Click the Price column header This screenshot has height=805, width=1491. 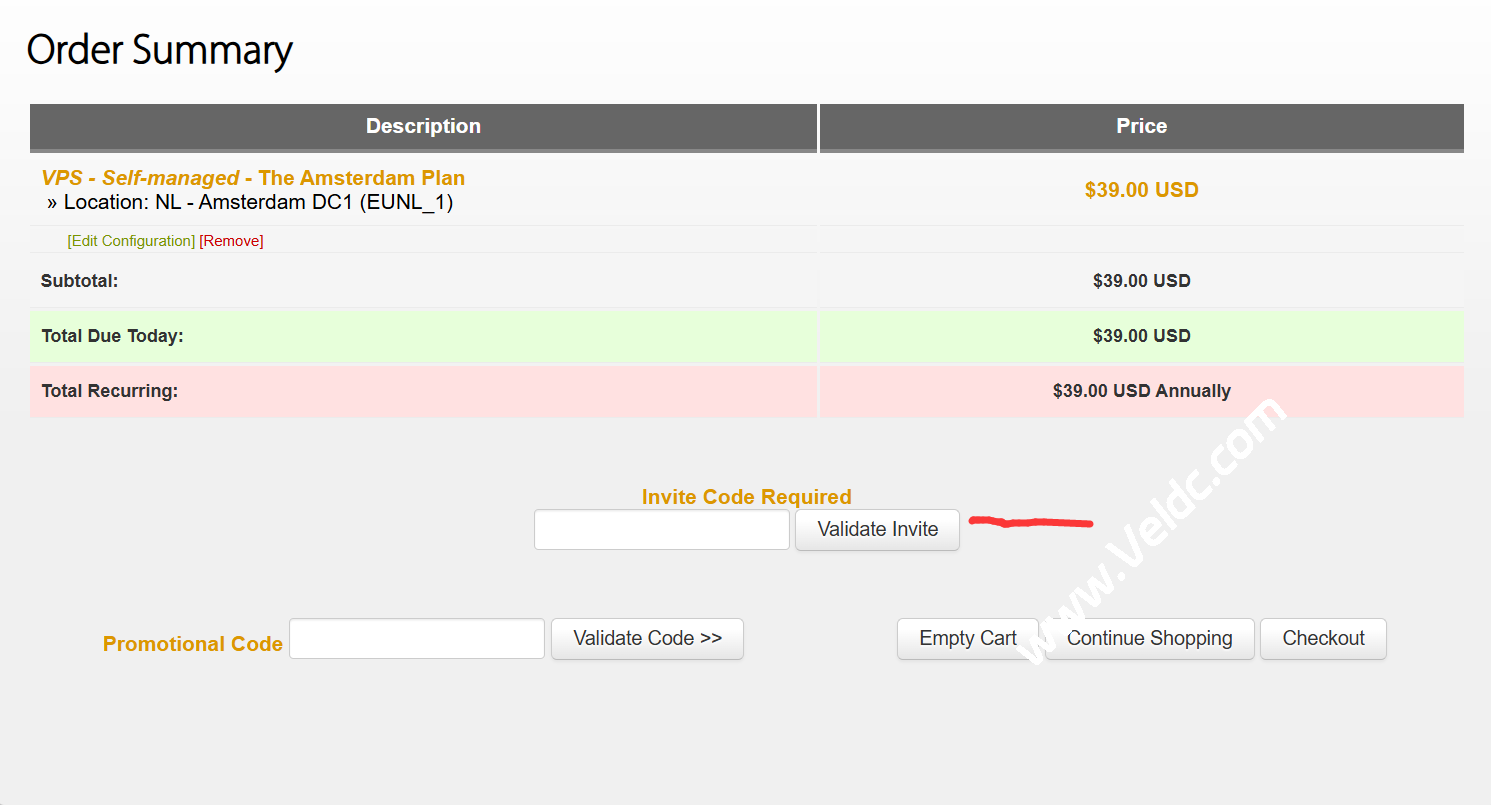click(x=1141, y=127)
